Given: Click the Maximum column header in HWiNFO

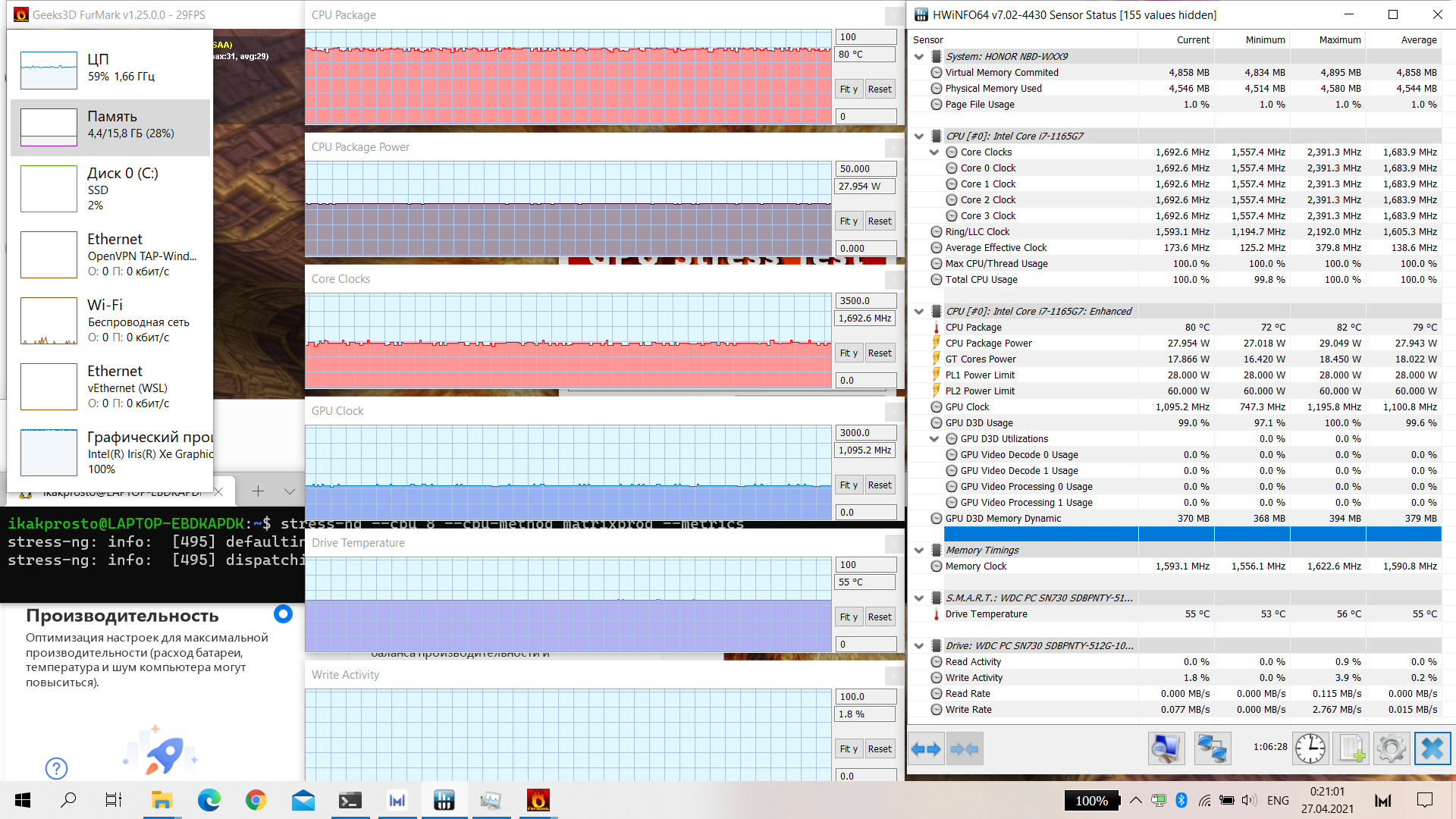Looking at the screenshot, I should [x=1328, y=40].
